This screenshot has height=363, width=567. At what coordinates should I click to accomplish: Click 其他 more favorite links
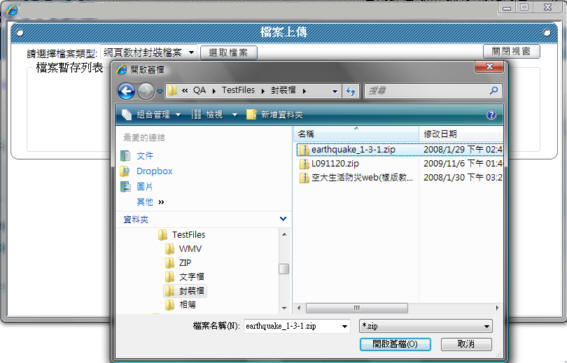[150, 202]
